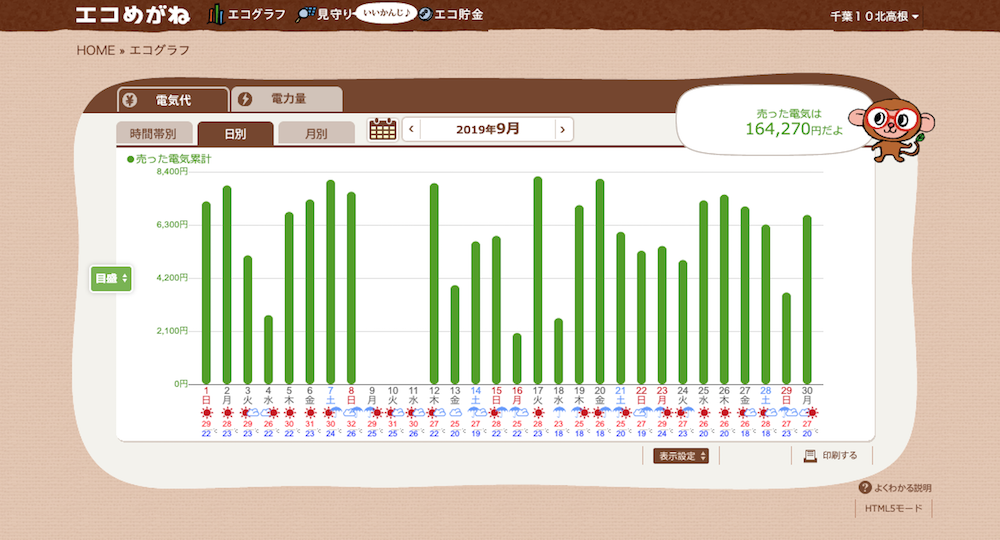1000x540 pixels.
Task: Open the 千葉１０北高根 site dropdown
Action: coord(874,17)
